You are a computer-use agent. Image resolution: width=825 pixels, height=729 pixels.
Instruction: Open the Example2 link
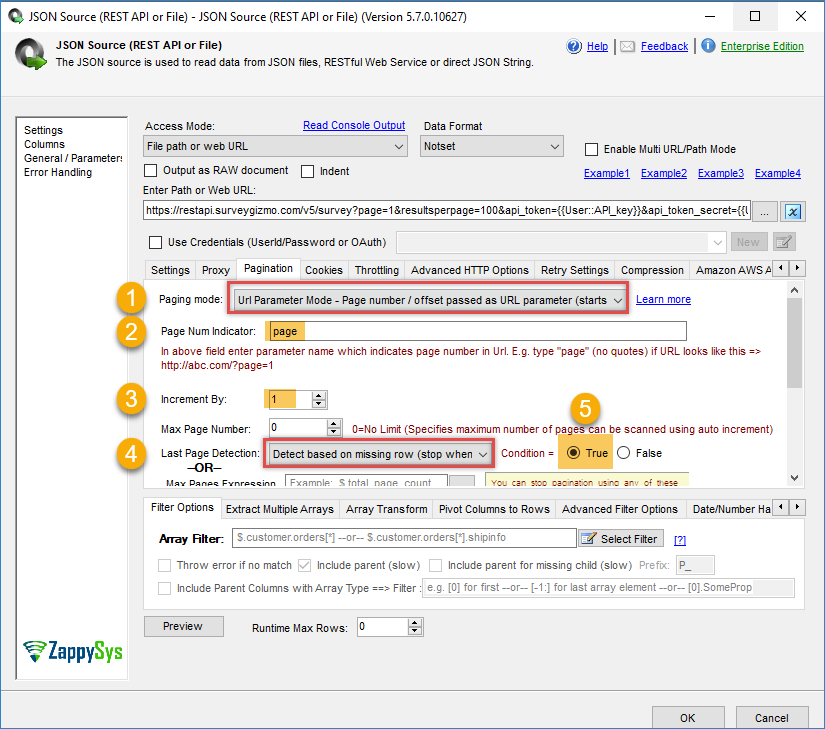[663, 173]
